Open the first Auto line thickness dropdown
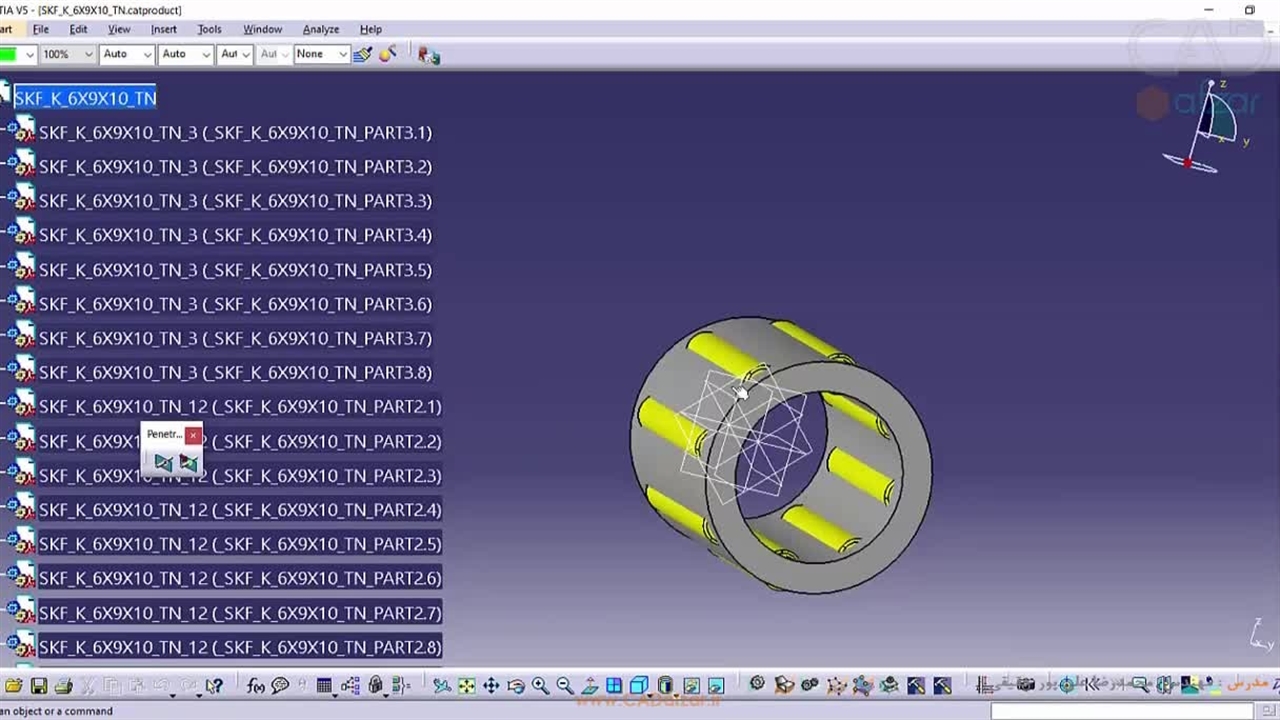 (x=147, y=54)
